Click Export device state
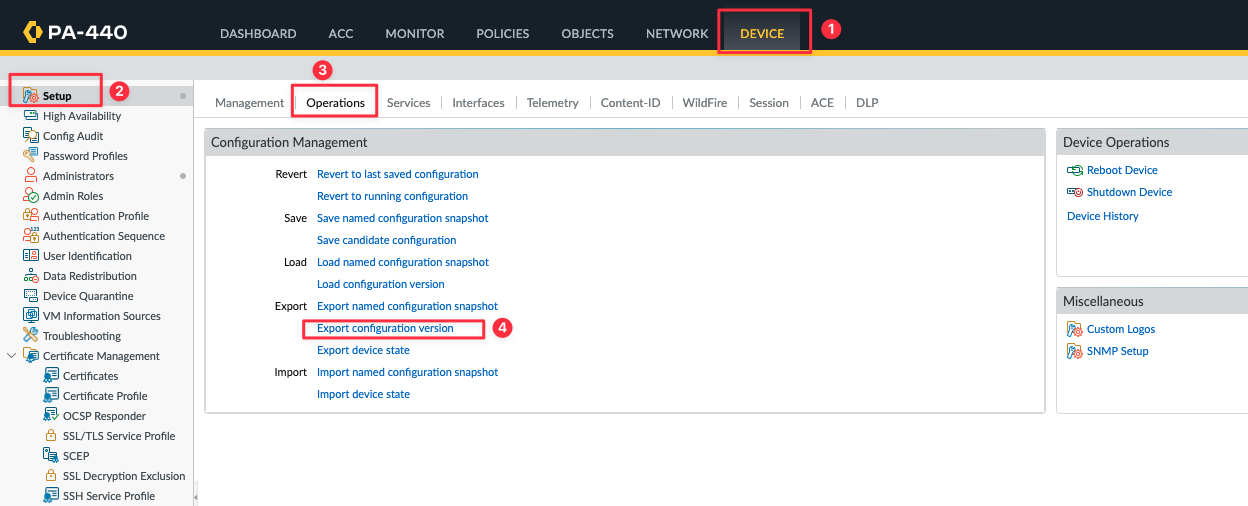Image resolution: width=1248 pixels, height=506 pixels. 363,350
